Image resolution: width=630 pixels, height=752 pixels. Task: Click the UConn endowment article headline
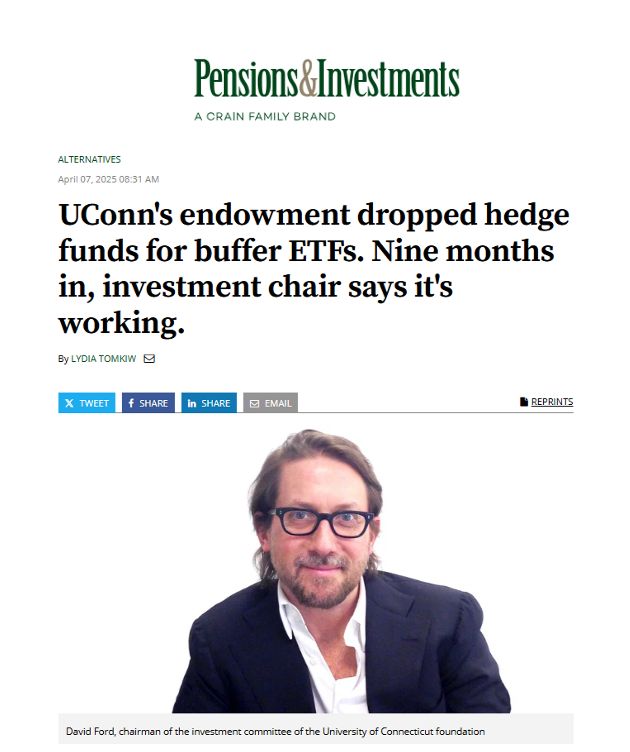(314, 269)
